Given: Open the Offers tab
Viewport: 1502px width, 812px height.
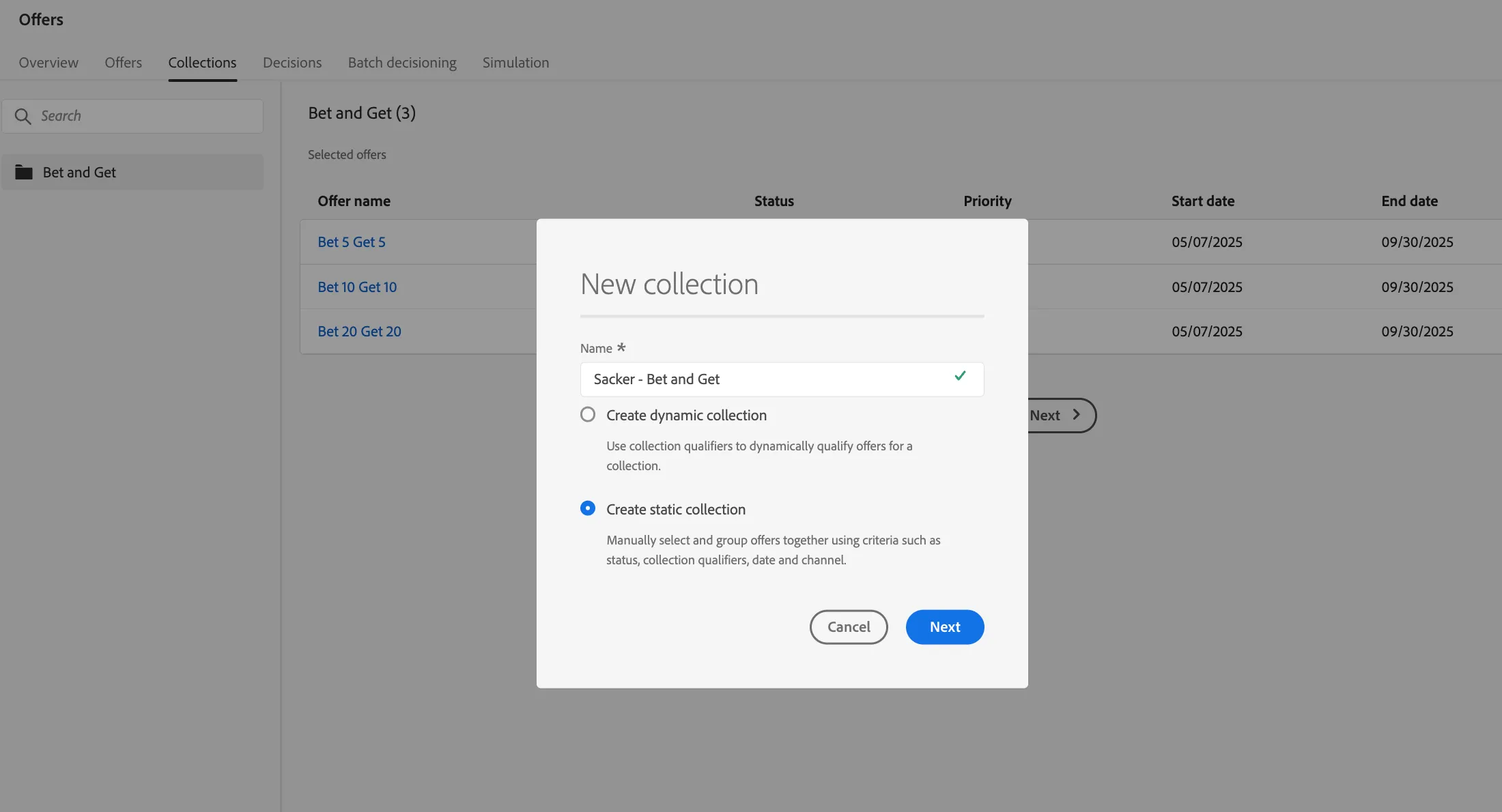Looking at the screenshot, I should click(x=124, y=63).
